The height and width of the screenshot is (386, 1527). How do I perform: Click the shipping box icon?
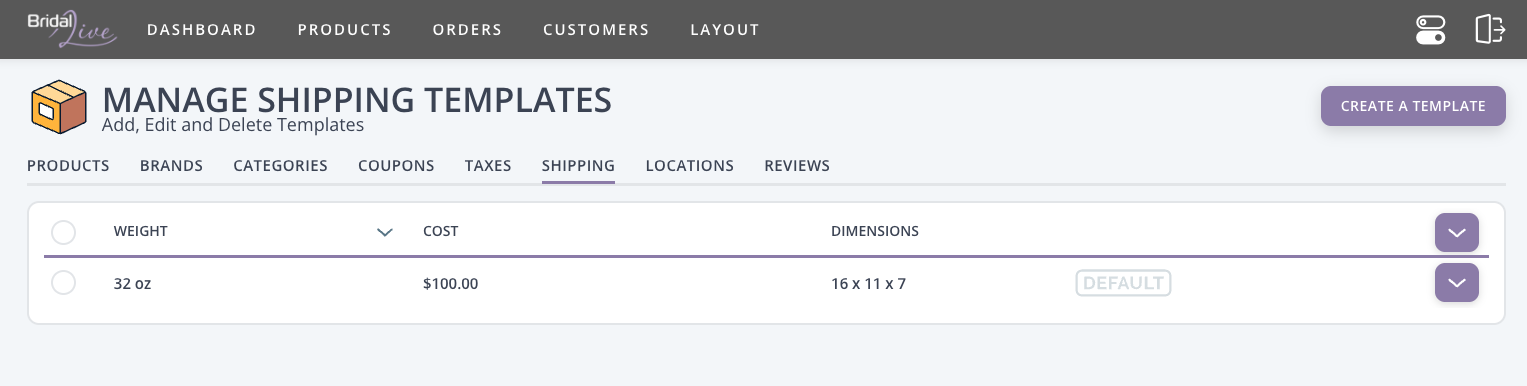coord(60,106)
